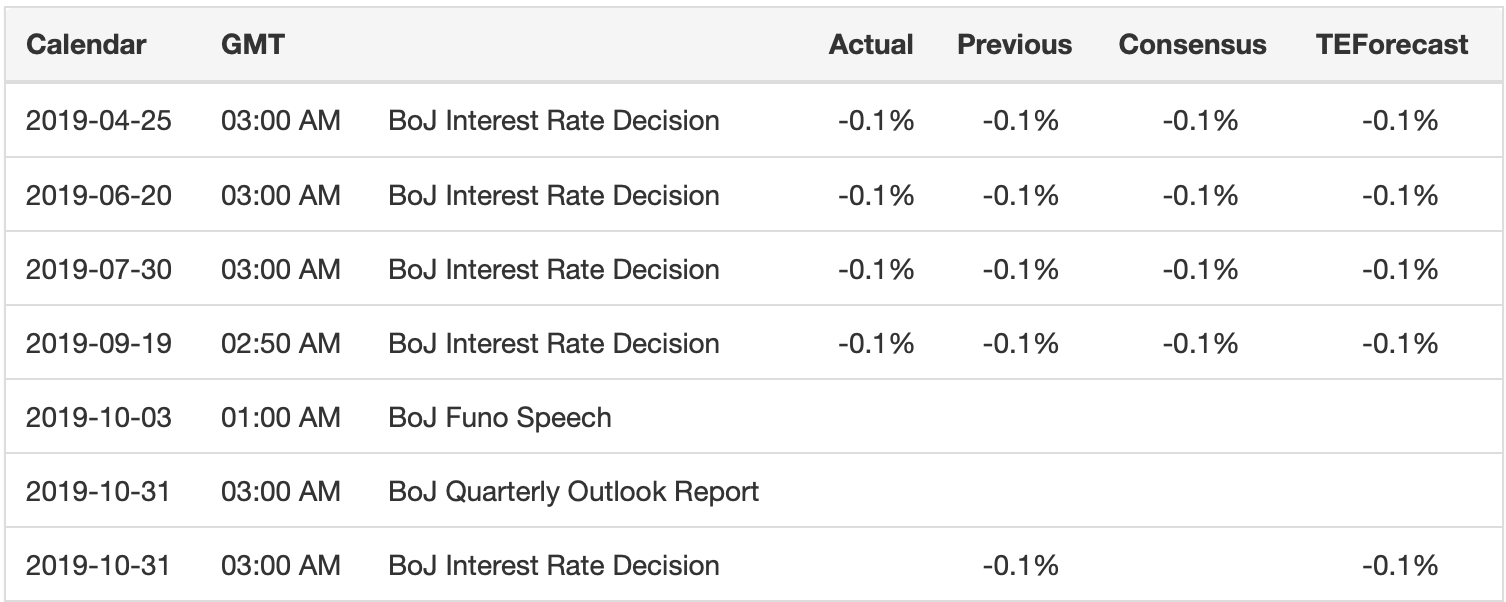Open the 2019-06-20 BoJ Interest Rate Decision

pyautogui.click(x=553, y=195)
